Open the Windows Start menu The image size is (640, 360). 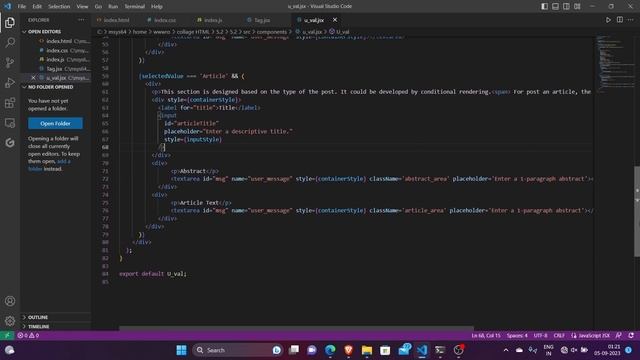pyautogui.click(x=181, y=350)
